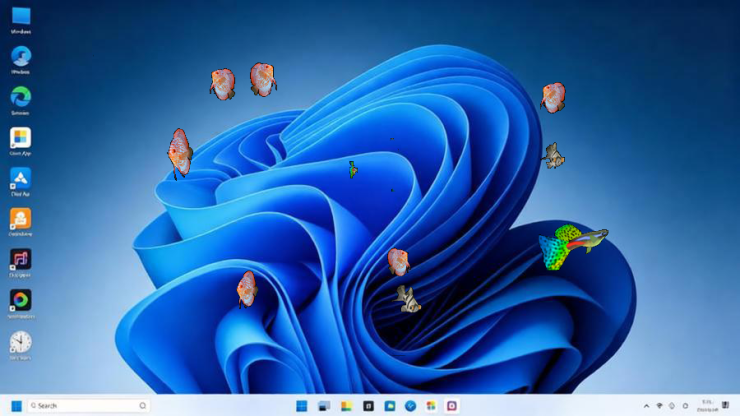Viewport: 740px width, 416px height.
Task: Open the taskbar clock and date
Action: [707, 406]
